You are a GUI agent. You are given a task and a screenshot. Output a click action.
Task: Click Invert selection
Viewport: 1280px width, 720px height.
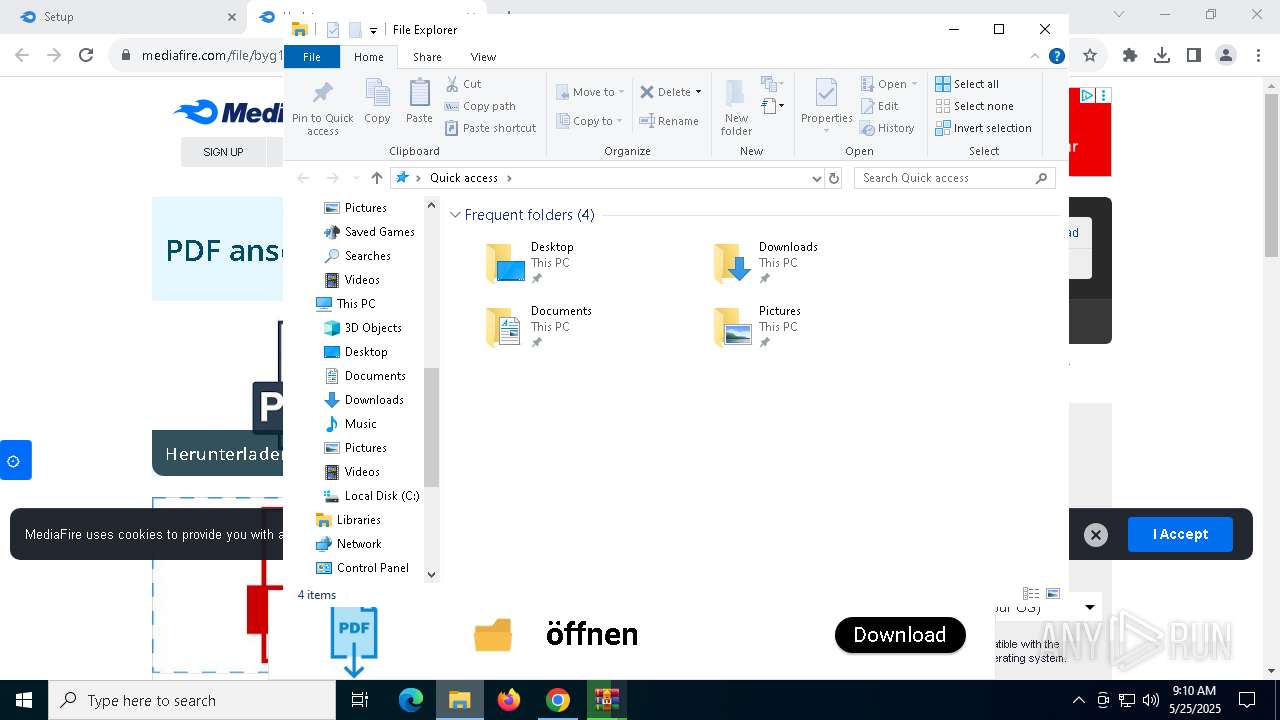coord(984,128)
